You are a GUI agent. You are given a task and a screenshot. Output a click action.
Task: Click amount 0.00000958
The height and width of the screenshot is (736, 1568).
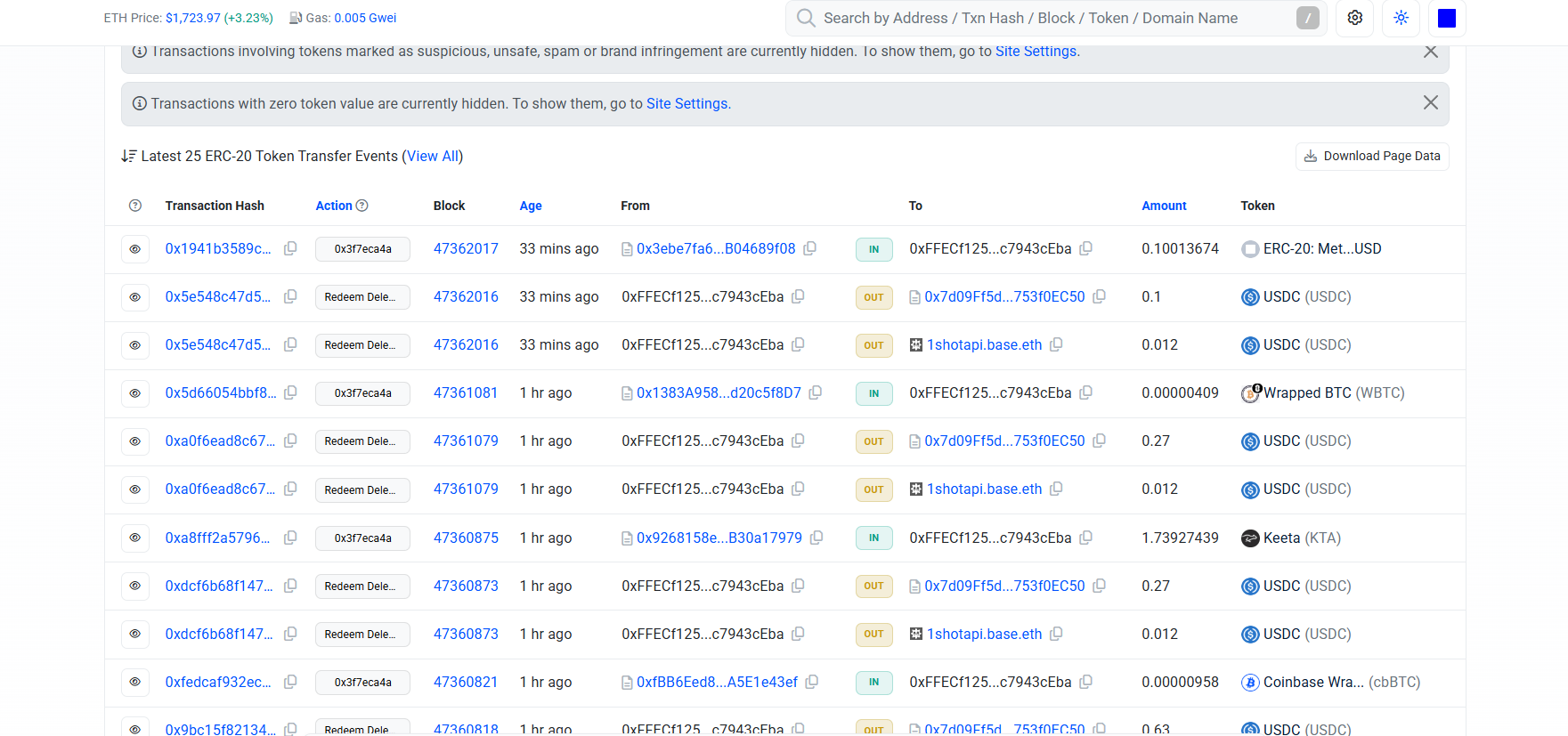[1180, 683]
